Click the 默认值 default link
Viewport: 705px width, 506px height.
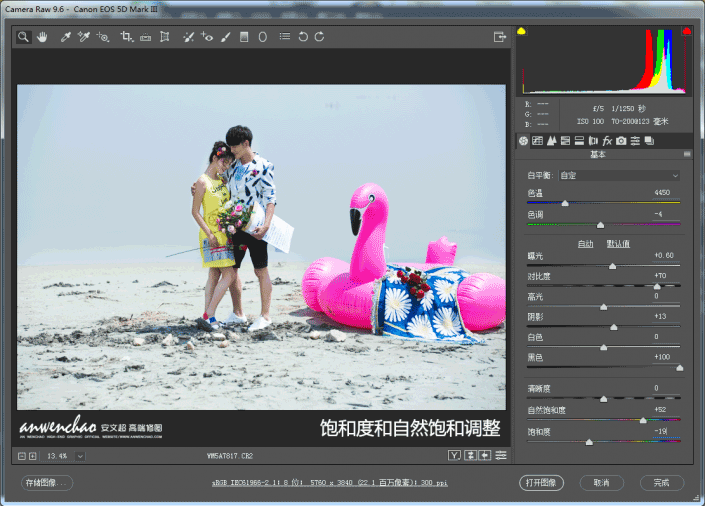click(x=618, y=244)
